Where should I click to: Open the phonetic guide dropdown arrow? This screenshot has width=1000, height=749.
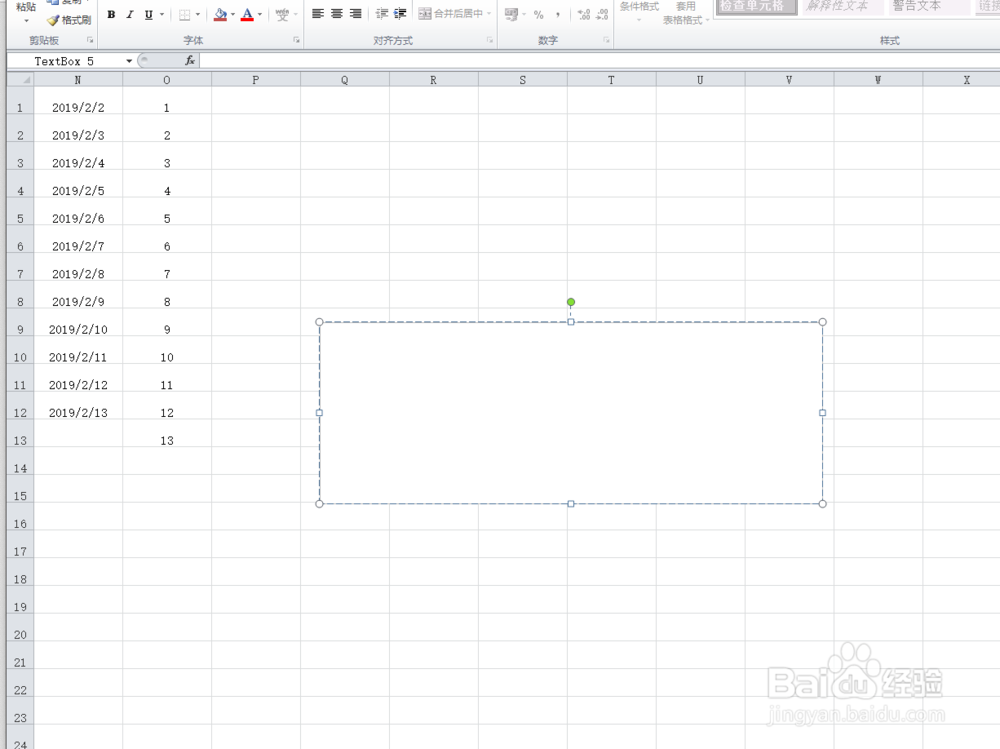pyautogui.click(x=295, y=15)
